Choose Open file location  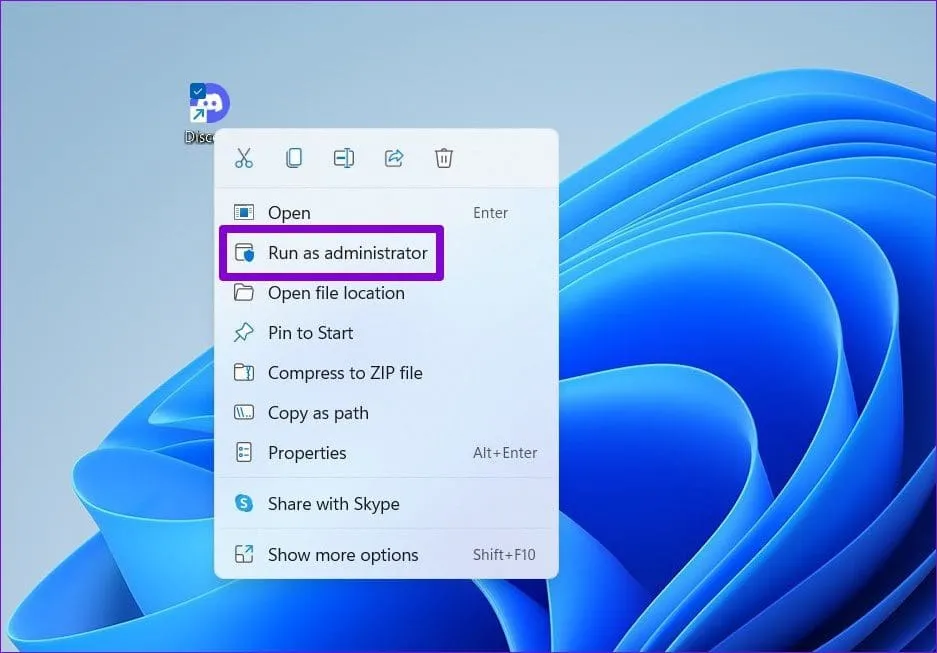336,293
